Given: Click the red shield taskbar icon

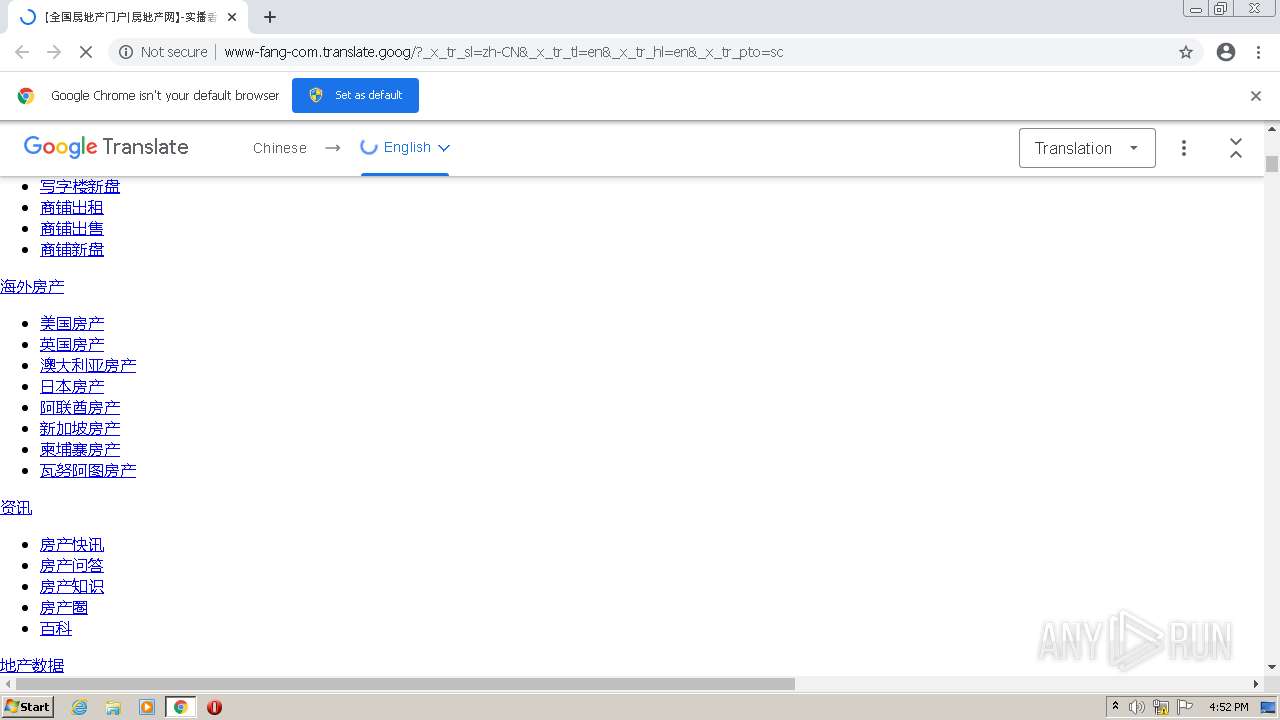Looking at the screenshot, I should tap(214, 707).
